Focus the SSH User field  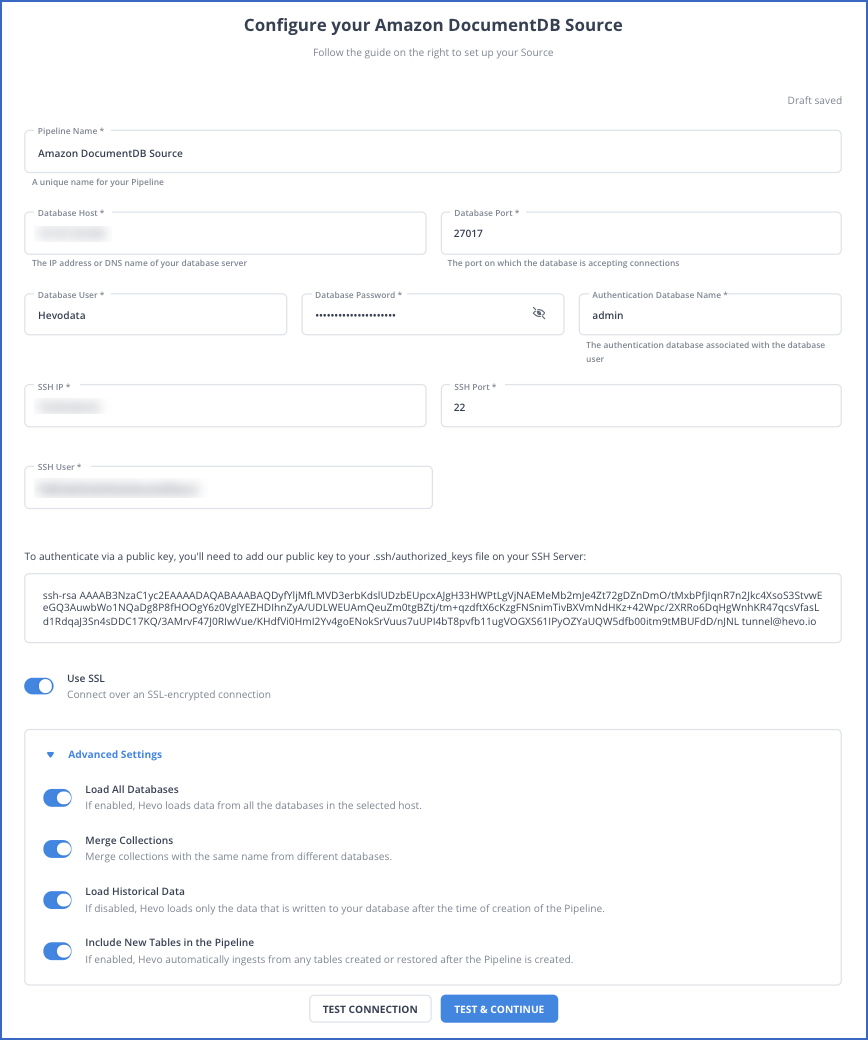pos(229,488)
